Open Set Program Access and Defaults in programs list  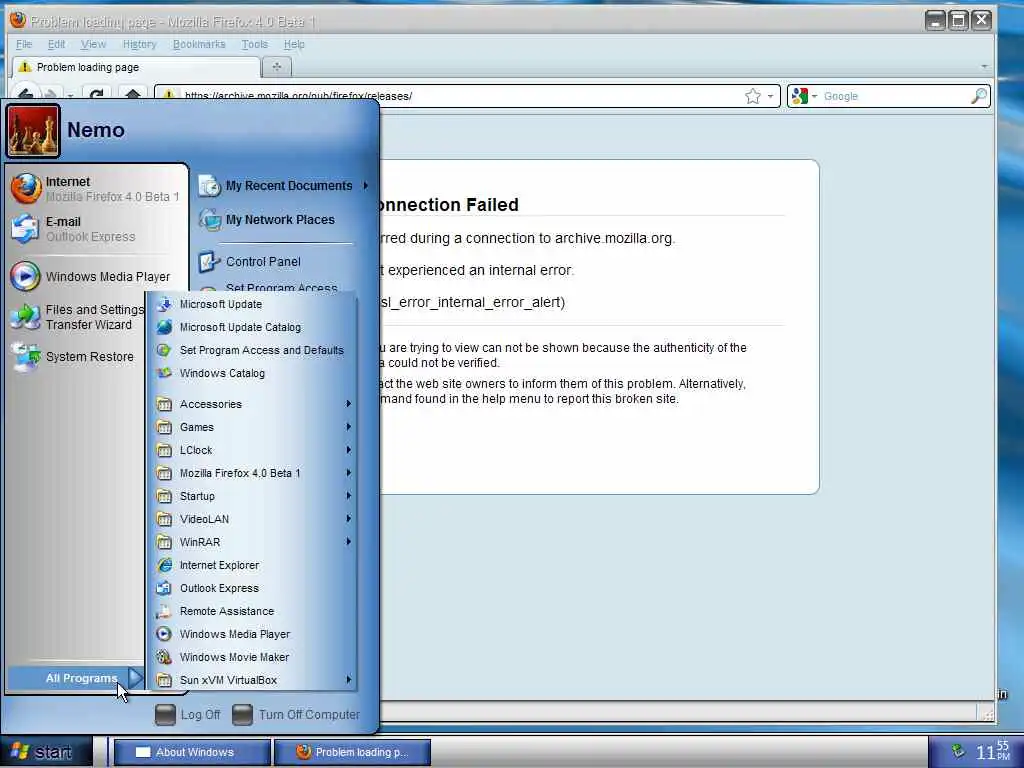pyautogui.click(x=251, y=350)
